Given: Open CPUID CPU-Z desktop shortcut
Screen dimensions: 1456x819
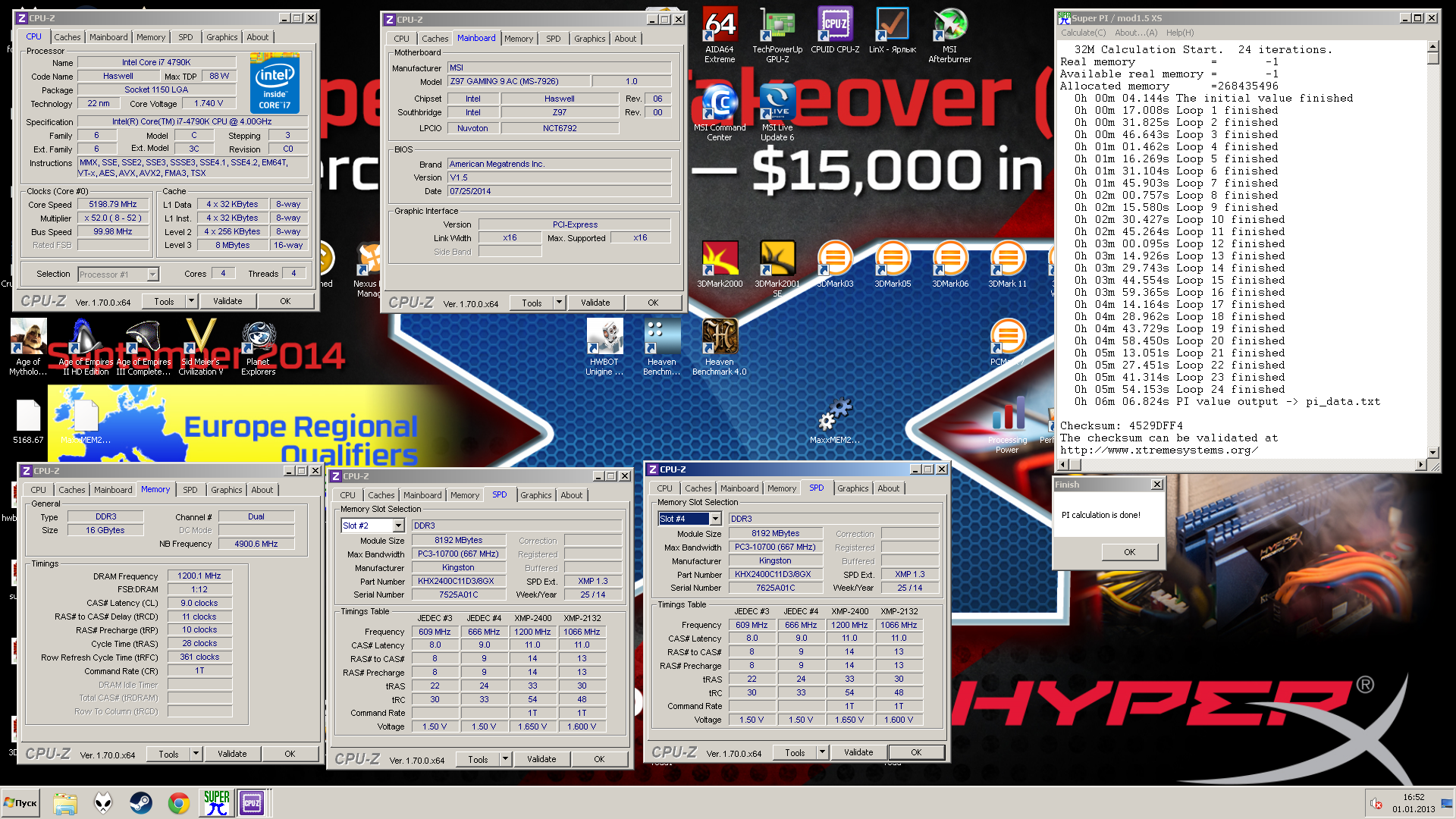Looking at the screenshot, I should (x=835, y=30).
